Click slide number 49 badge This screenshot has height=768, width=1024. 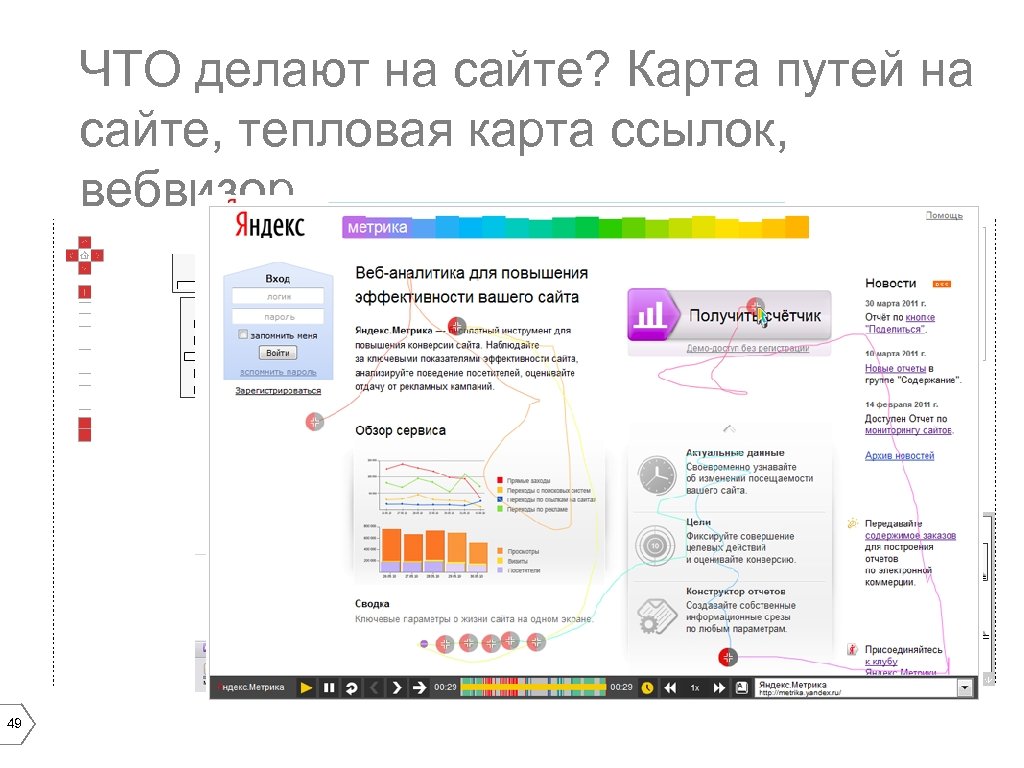15,724
